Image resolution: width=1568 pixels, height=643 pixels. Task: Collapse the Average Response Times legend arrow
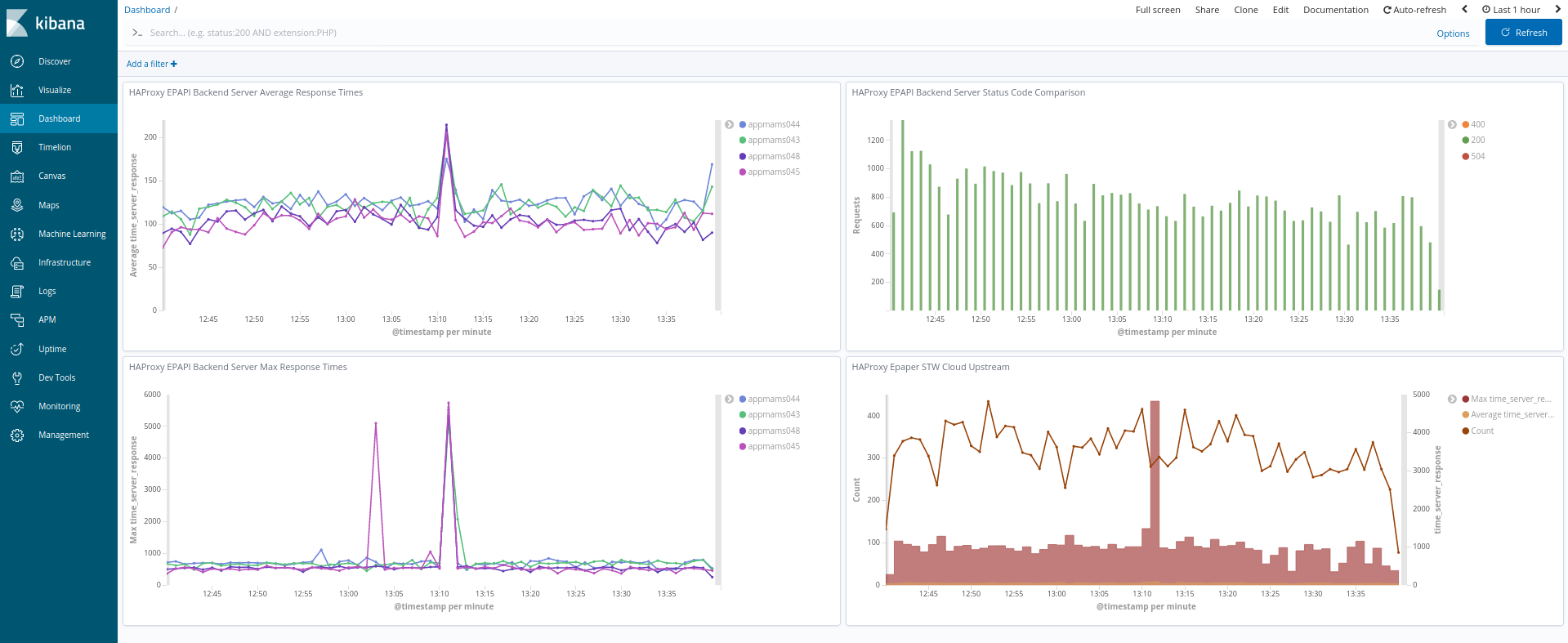pyautogui.click(x=729, y=124)
